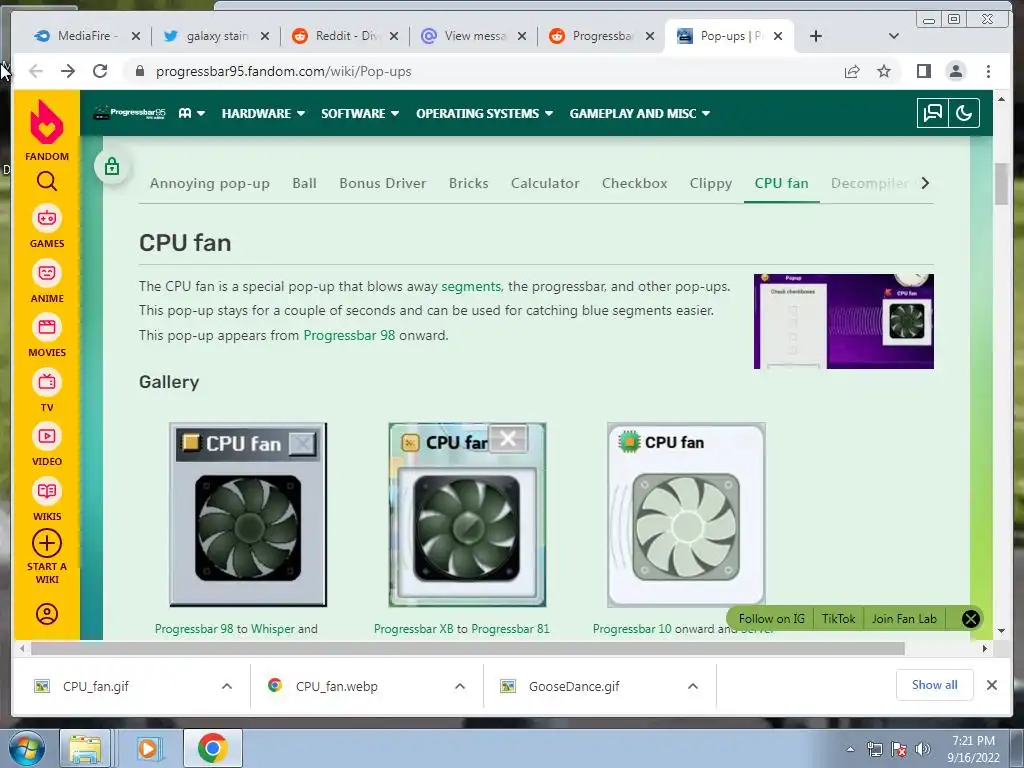Viewport: 1024px width, 768px height.
Task: Reload the page with the refresh icon
Action: pyautogui.click(x=100, y=71)
